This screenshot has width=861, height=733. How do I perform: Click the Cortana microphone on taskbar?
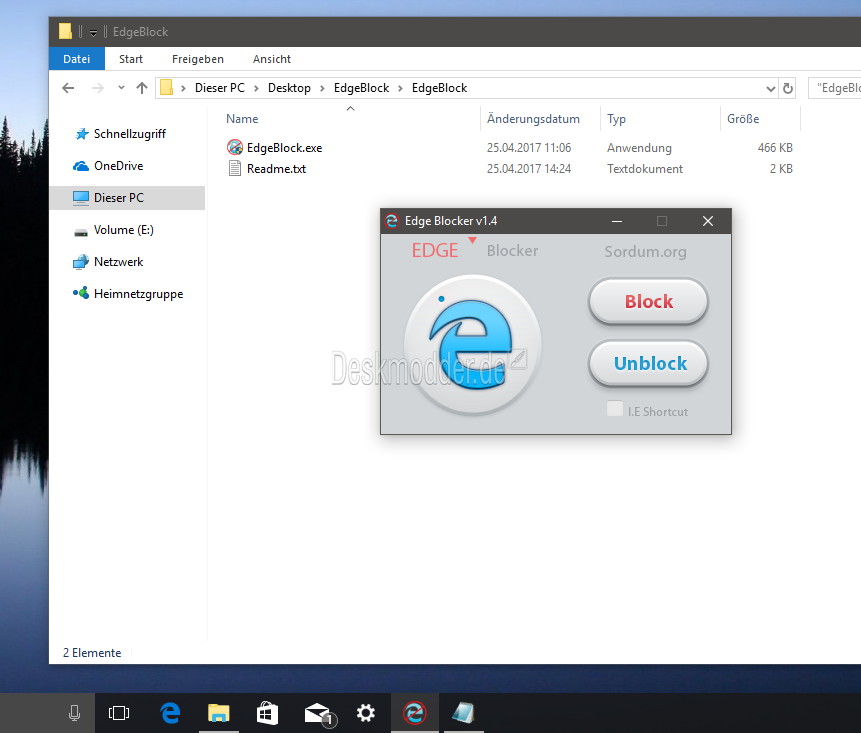[75, 713]
